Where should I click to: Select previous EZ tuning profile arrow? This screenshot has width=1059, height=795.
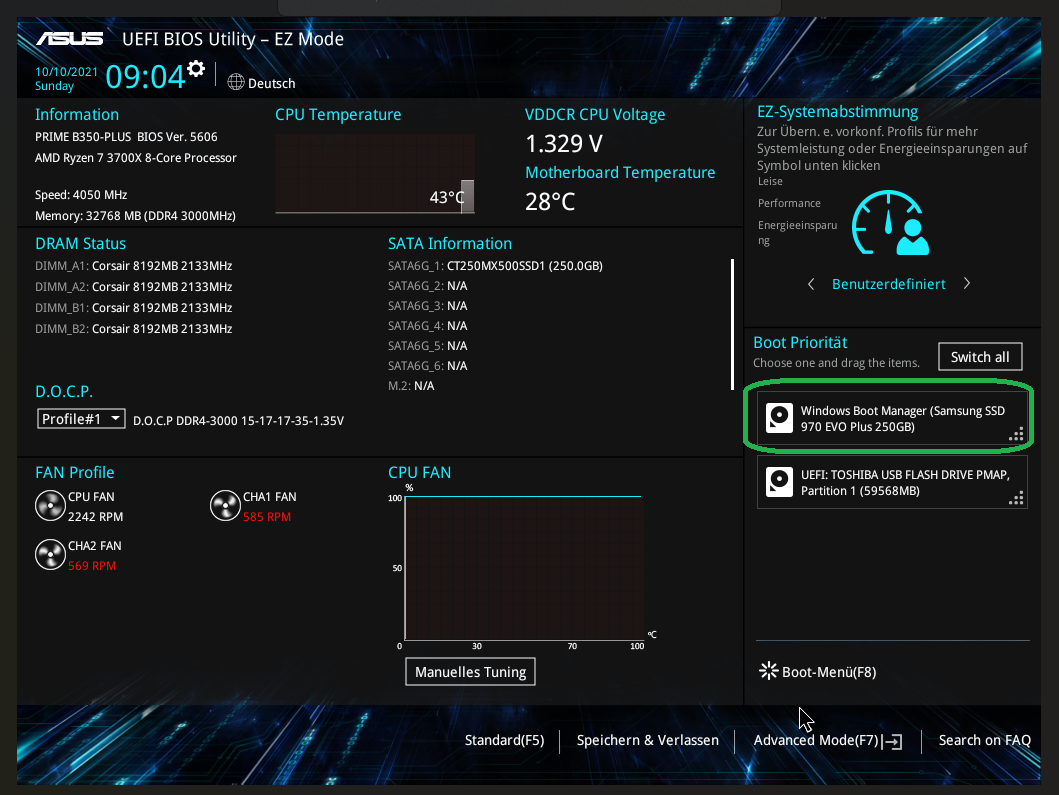click(x=811, y=284)
